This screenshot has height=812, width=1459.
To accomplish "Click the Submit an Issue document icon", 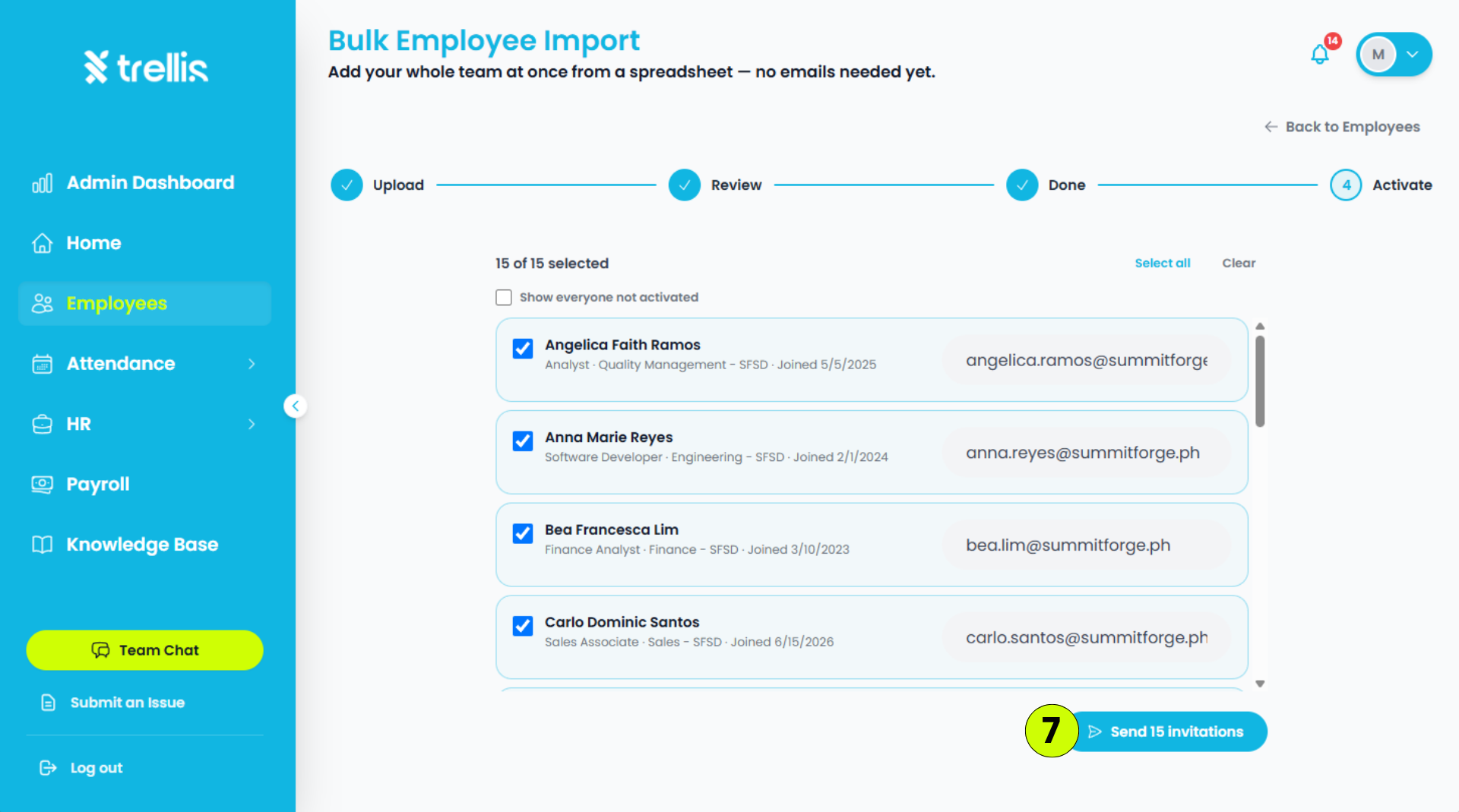I will pyautogui.click(x=48, y=703).
